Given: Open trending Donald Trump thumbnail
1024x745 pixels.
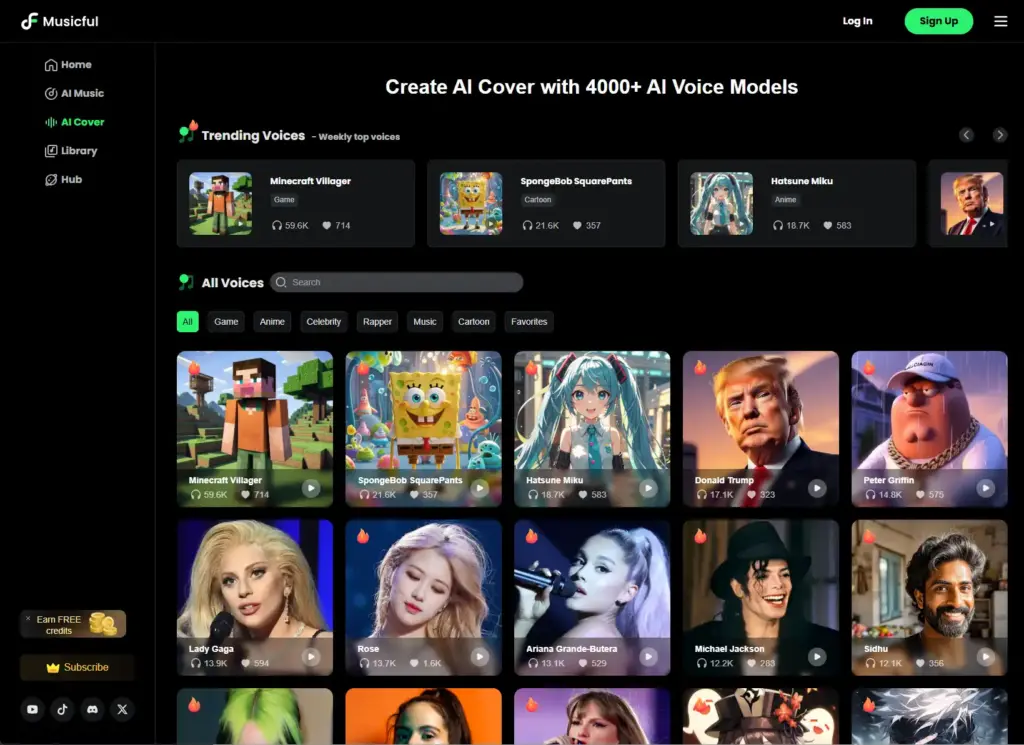Looking at the screenshot, I should click(x=972, y=203).
